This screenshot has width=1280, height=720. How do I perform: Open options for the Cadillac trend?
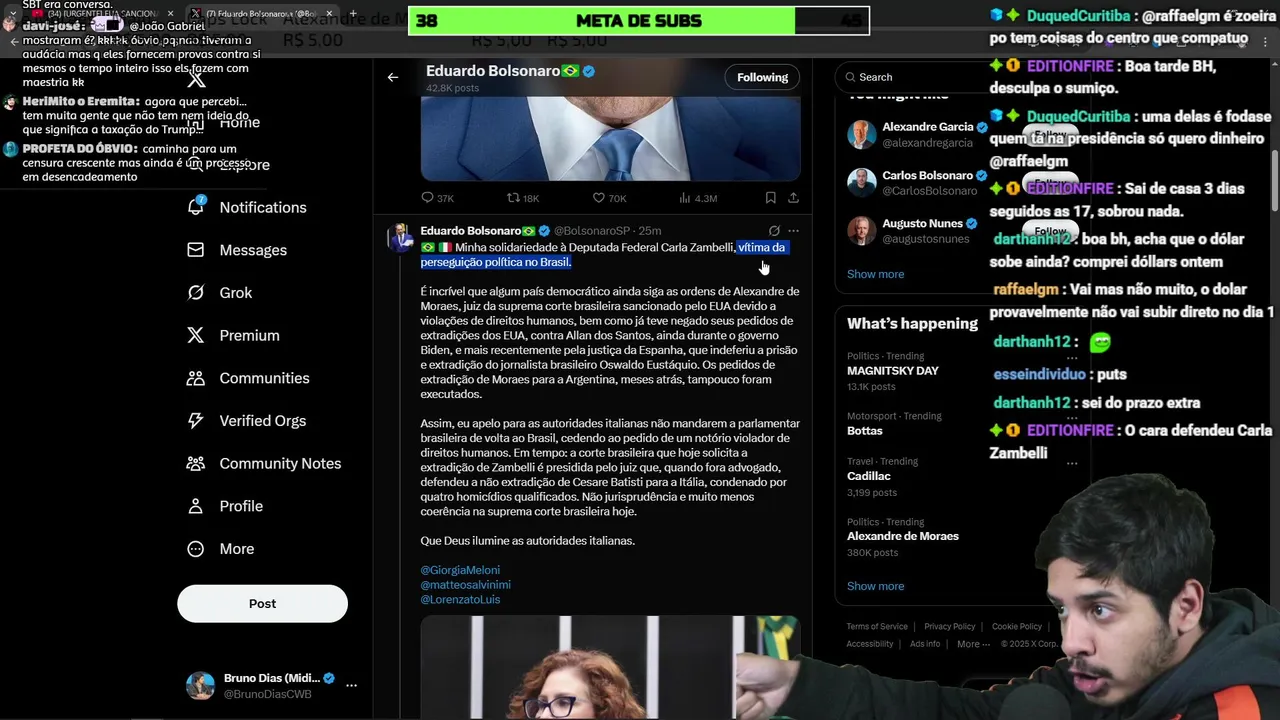click(x=1072, y=463)
